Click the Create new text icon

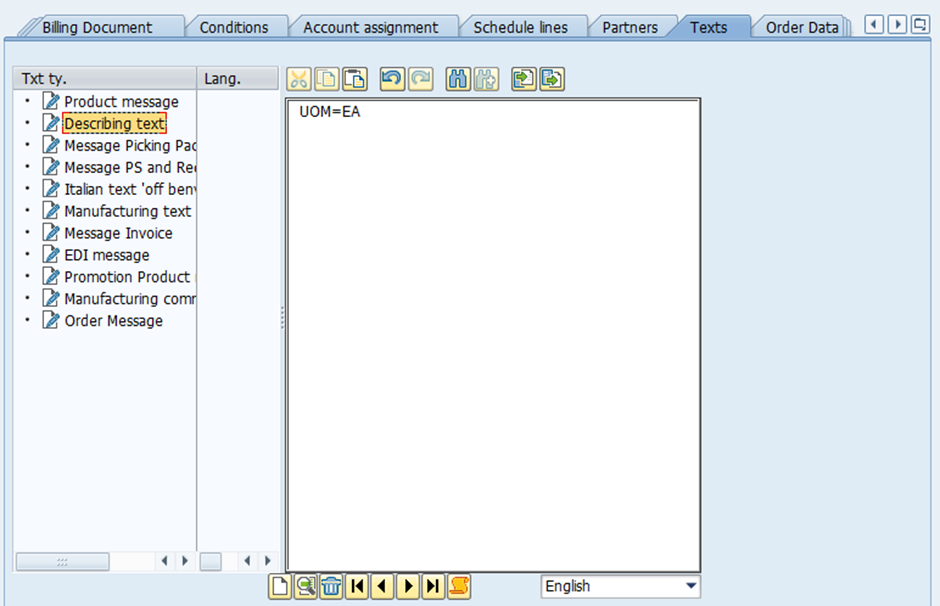280,586
